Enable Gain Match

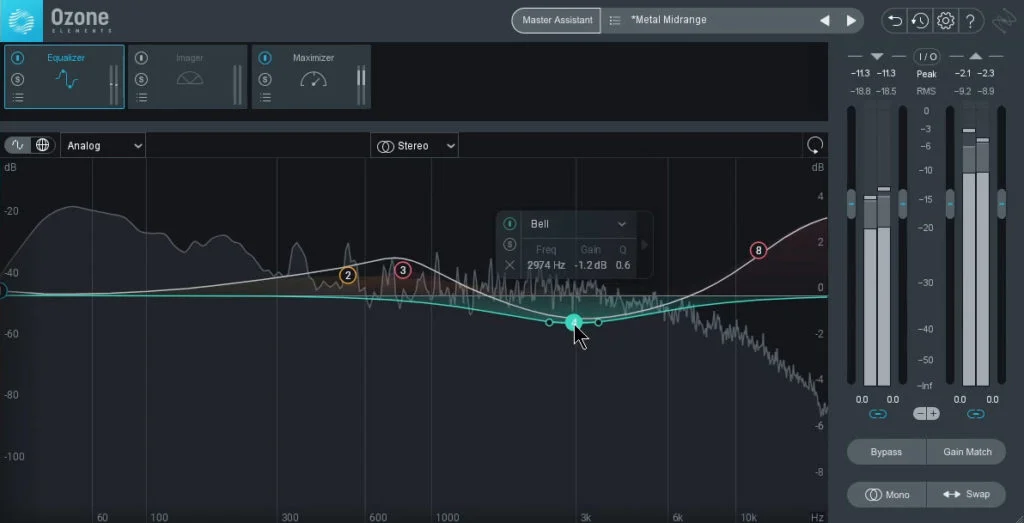pos(967,452)
